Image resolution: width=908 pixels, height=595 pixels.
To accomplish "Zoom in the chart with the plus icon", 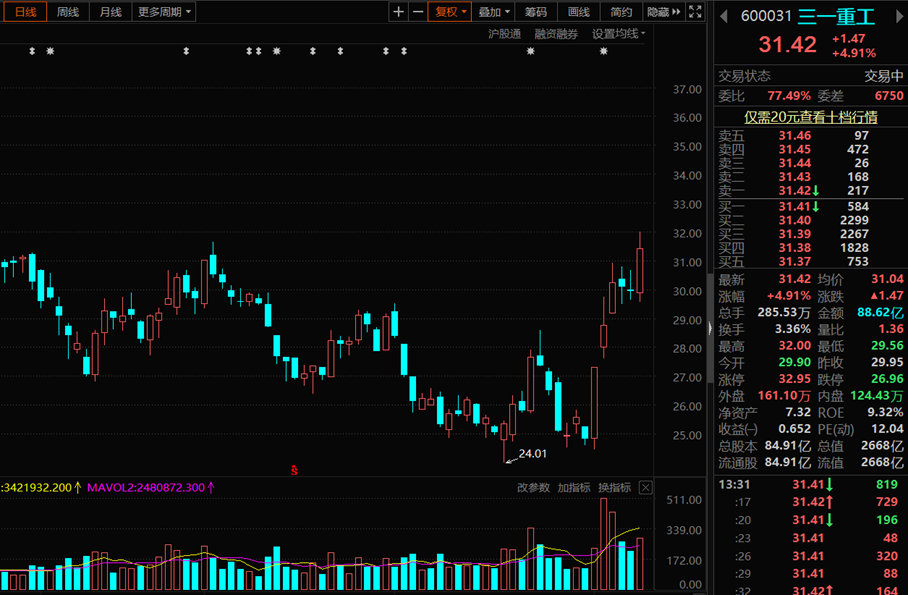I will tap(398, 12).
